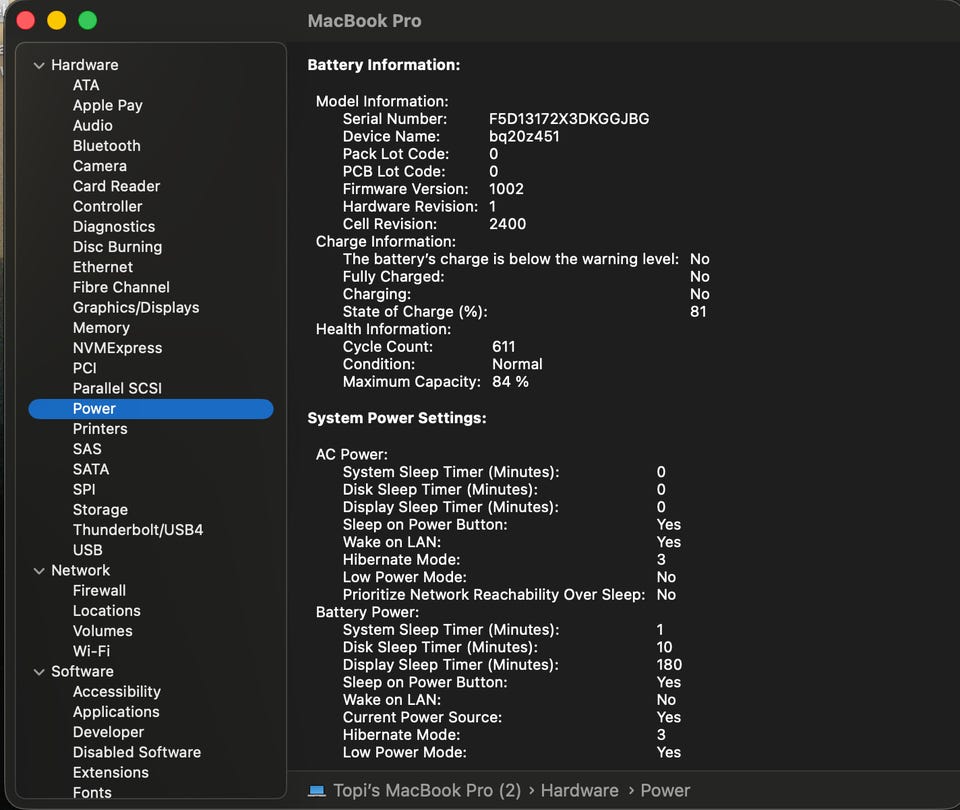This screenshot has height=810, width=960.
Task: Click Topi's MacBook Pro (2) breadcrumb
Action: pyautogui.click(x=427, y=790)
